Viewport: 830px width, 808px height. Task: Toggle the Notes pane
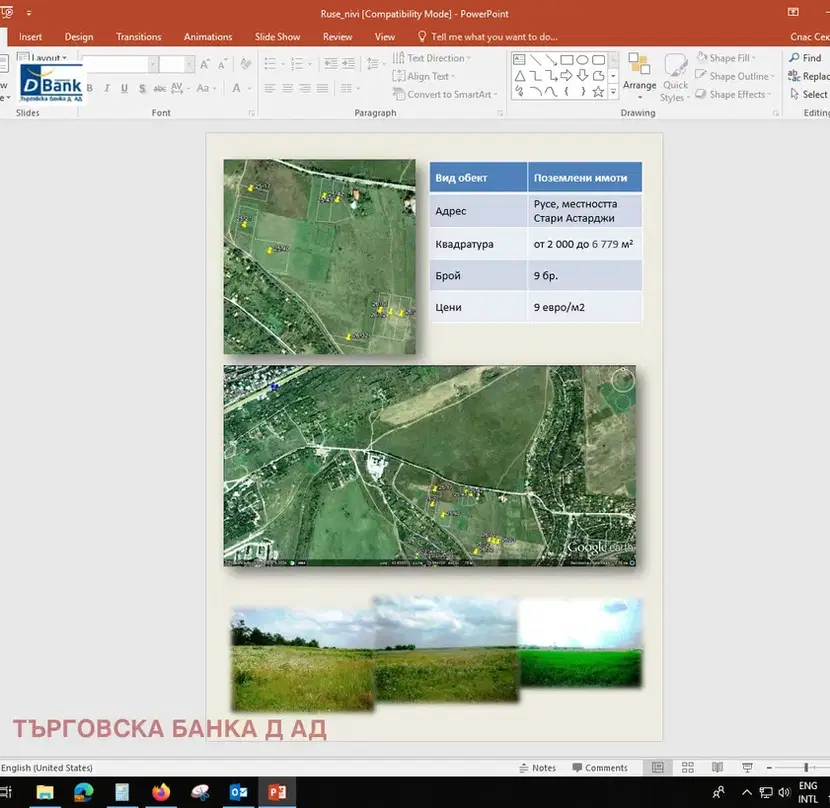[537, 768]
